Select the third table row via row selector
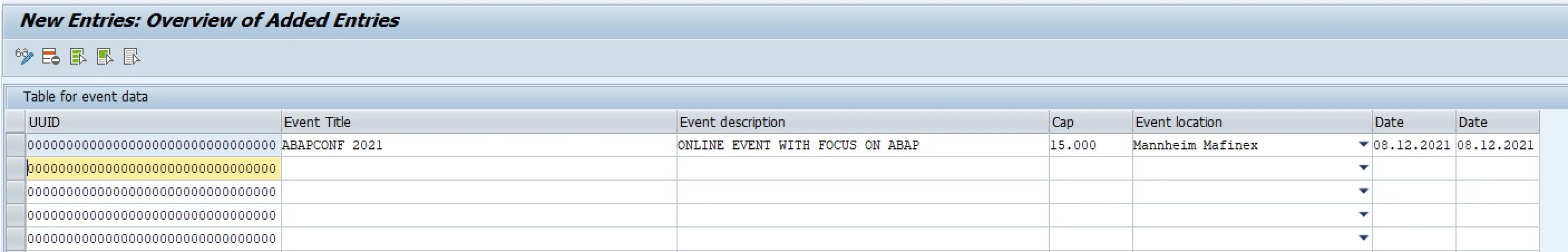This screenshot has height=252, width=1568. coord(15,192)
